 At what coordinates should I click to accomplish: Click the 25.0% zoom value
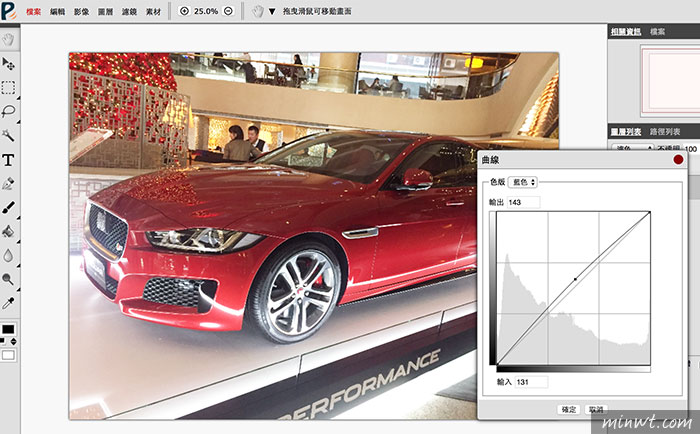(206, 11)
